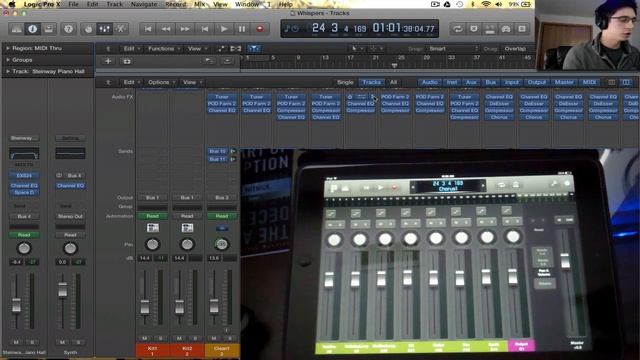Click Clean1 channel pan knob
The width and height of the screenshot is (640, 360).
(222, 244)
